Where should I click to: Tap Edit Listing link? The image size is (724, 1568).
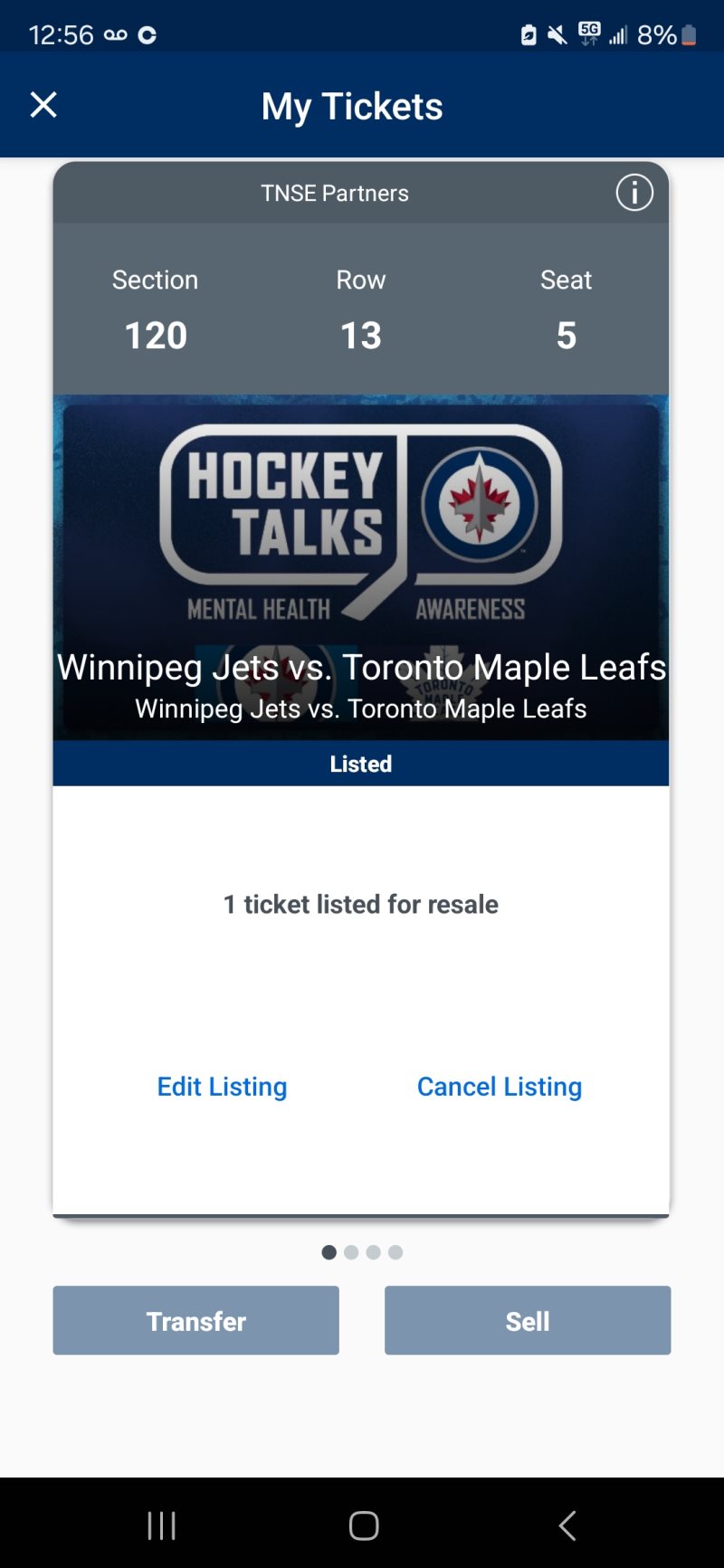[222, 1086]
